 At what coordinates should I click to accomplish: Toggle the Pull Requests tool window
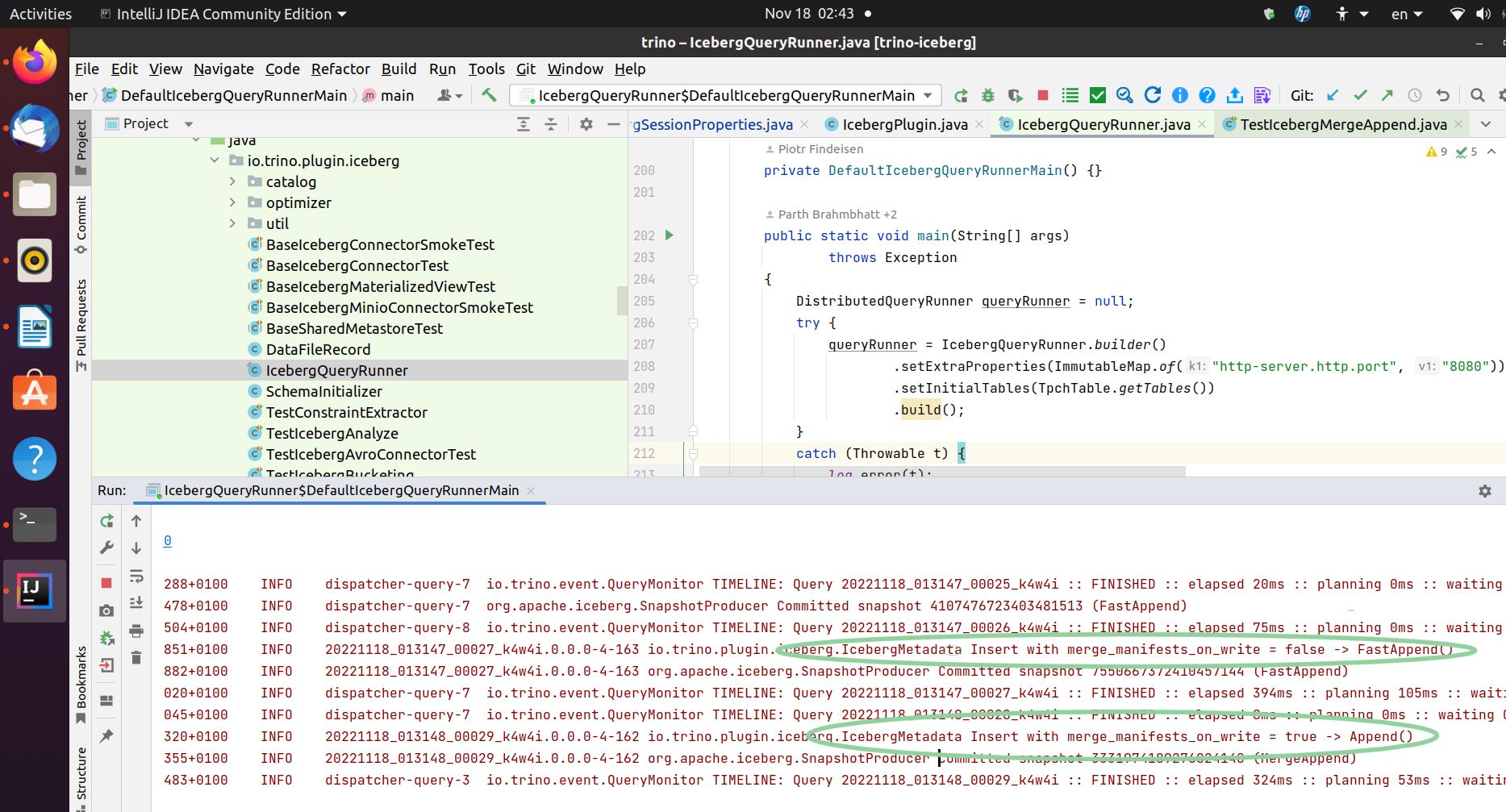click(81, 325)
